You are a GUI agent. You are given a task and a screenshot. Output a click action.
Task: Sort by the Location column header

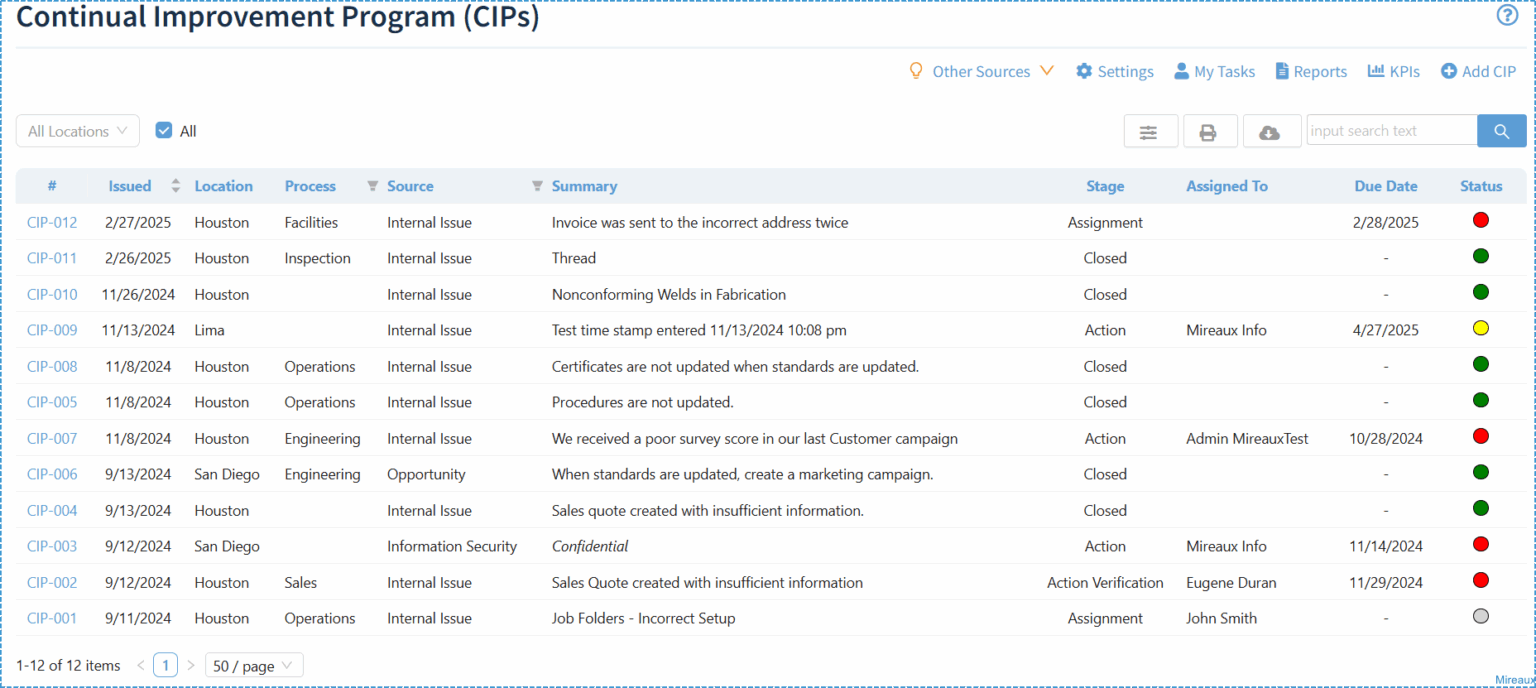coord(223,186)
